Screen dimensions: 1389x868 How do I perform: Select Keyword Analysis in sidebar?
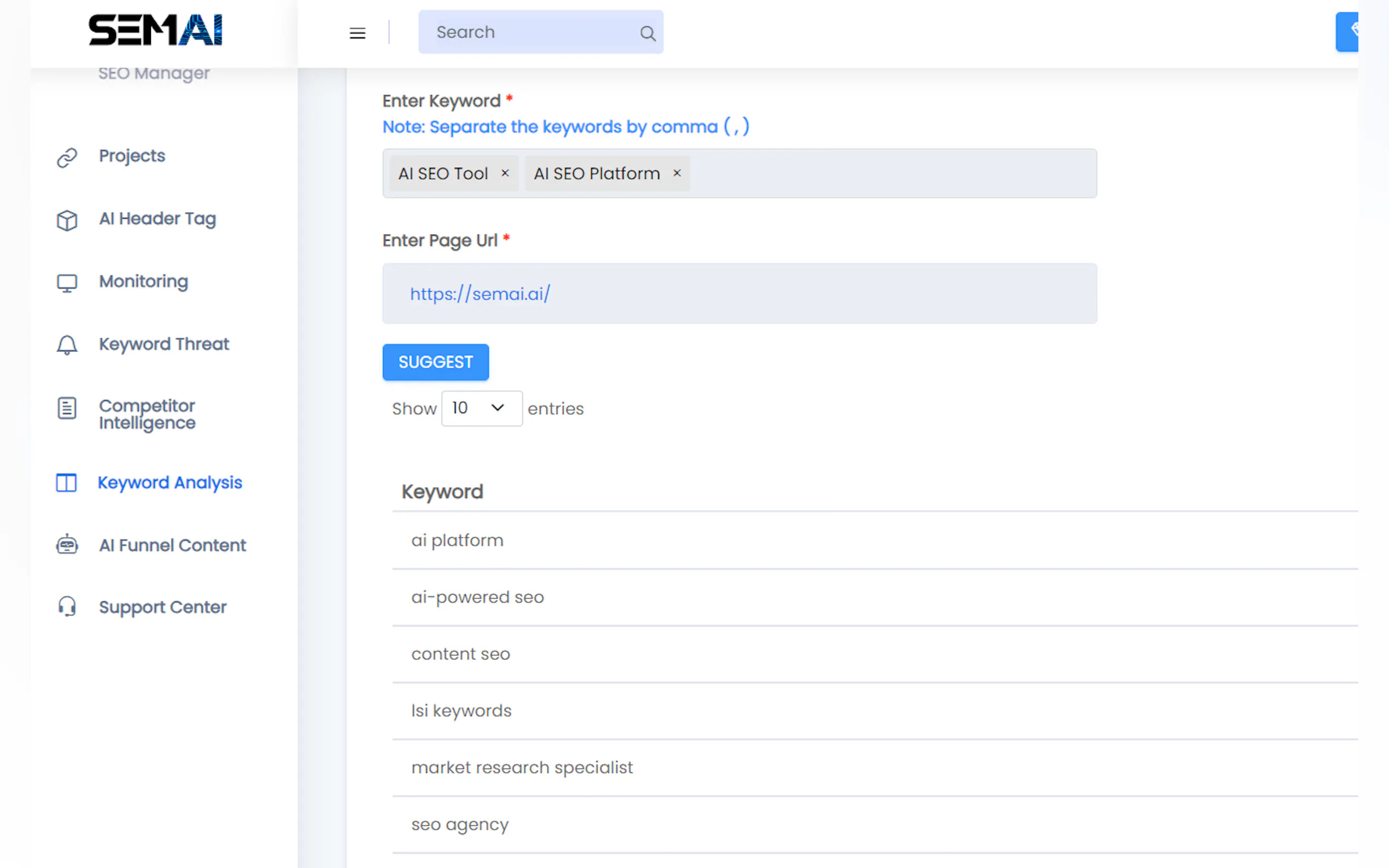[x=170, y=483]
